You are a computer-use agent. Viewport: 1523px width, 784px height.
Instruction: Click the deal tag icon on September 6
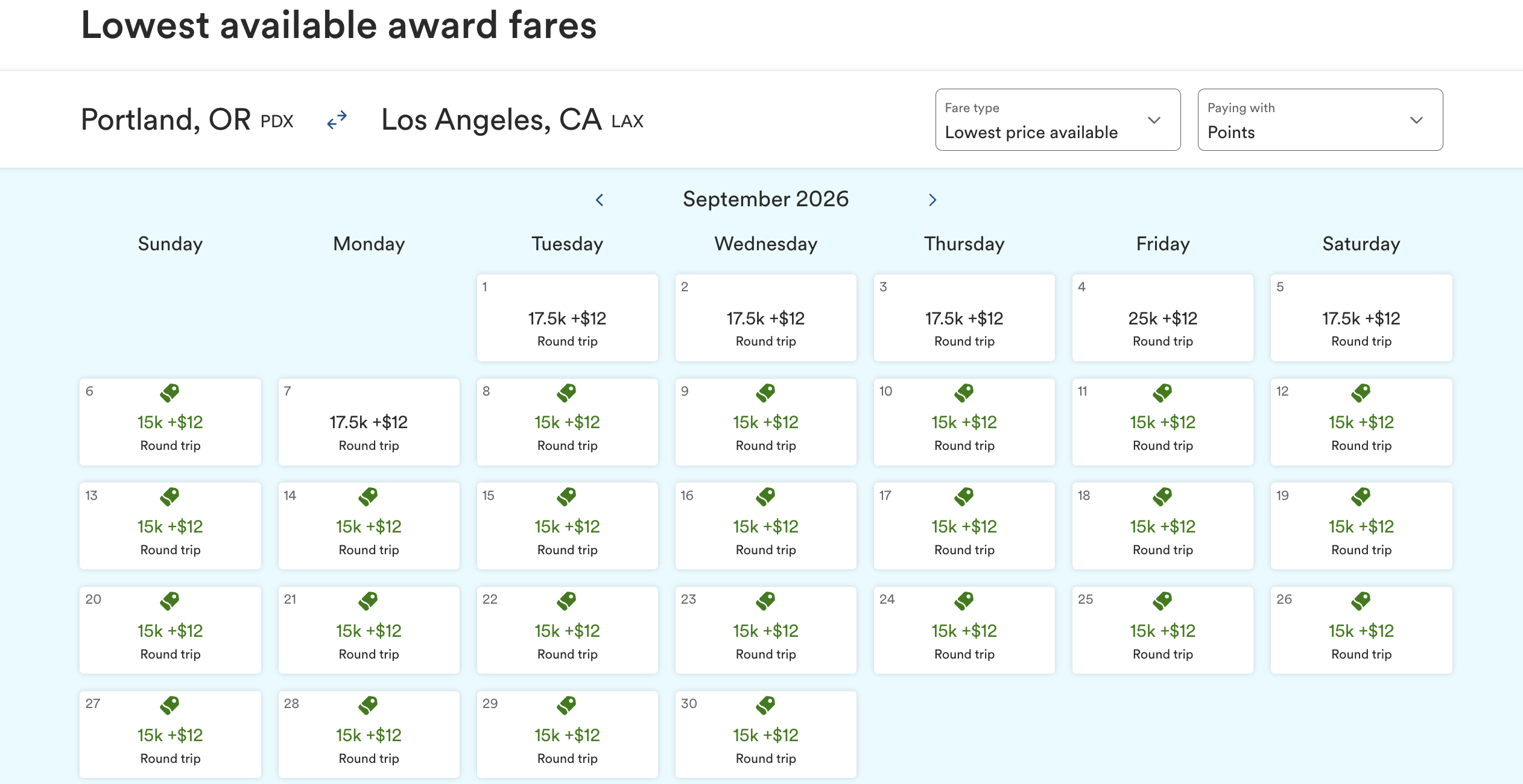169,393
